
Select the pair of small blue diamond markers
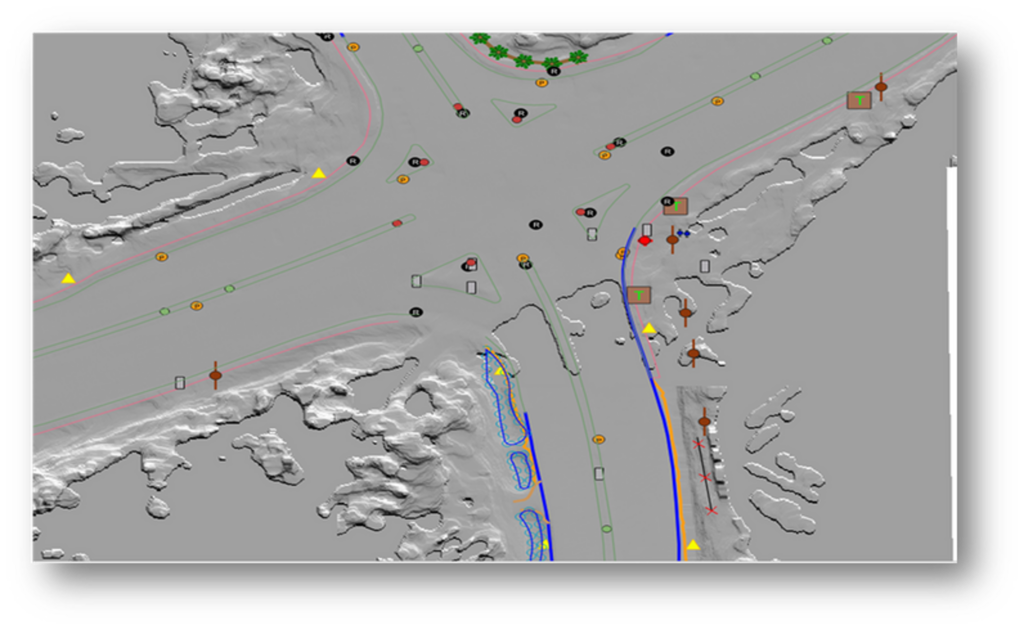(x=684, y=232)
